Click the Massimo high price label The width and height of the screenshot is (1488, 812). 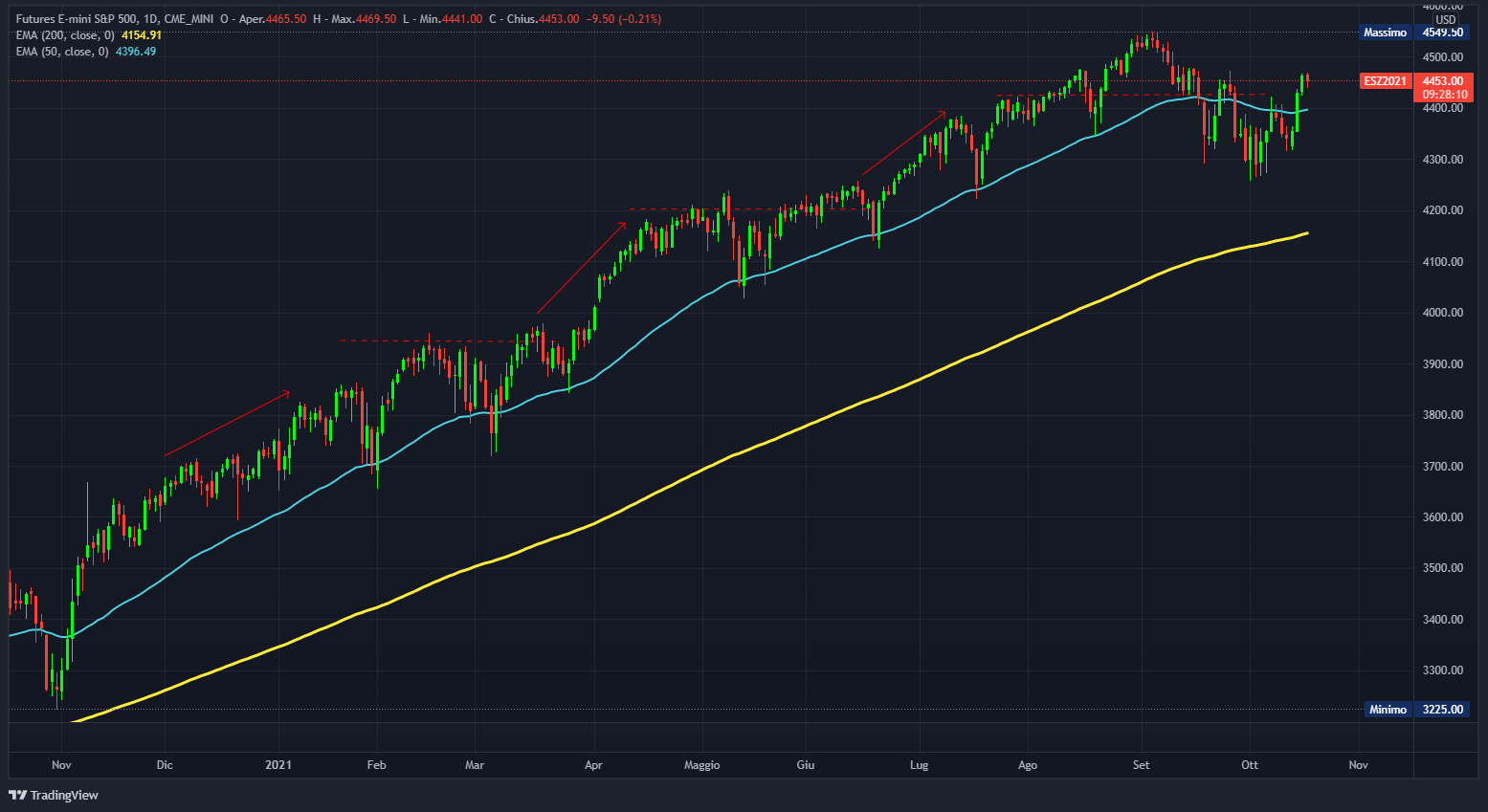pyautogui.click(x=1386, y=33)
